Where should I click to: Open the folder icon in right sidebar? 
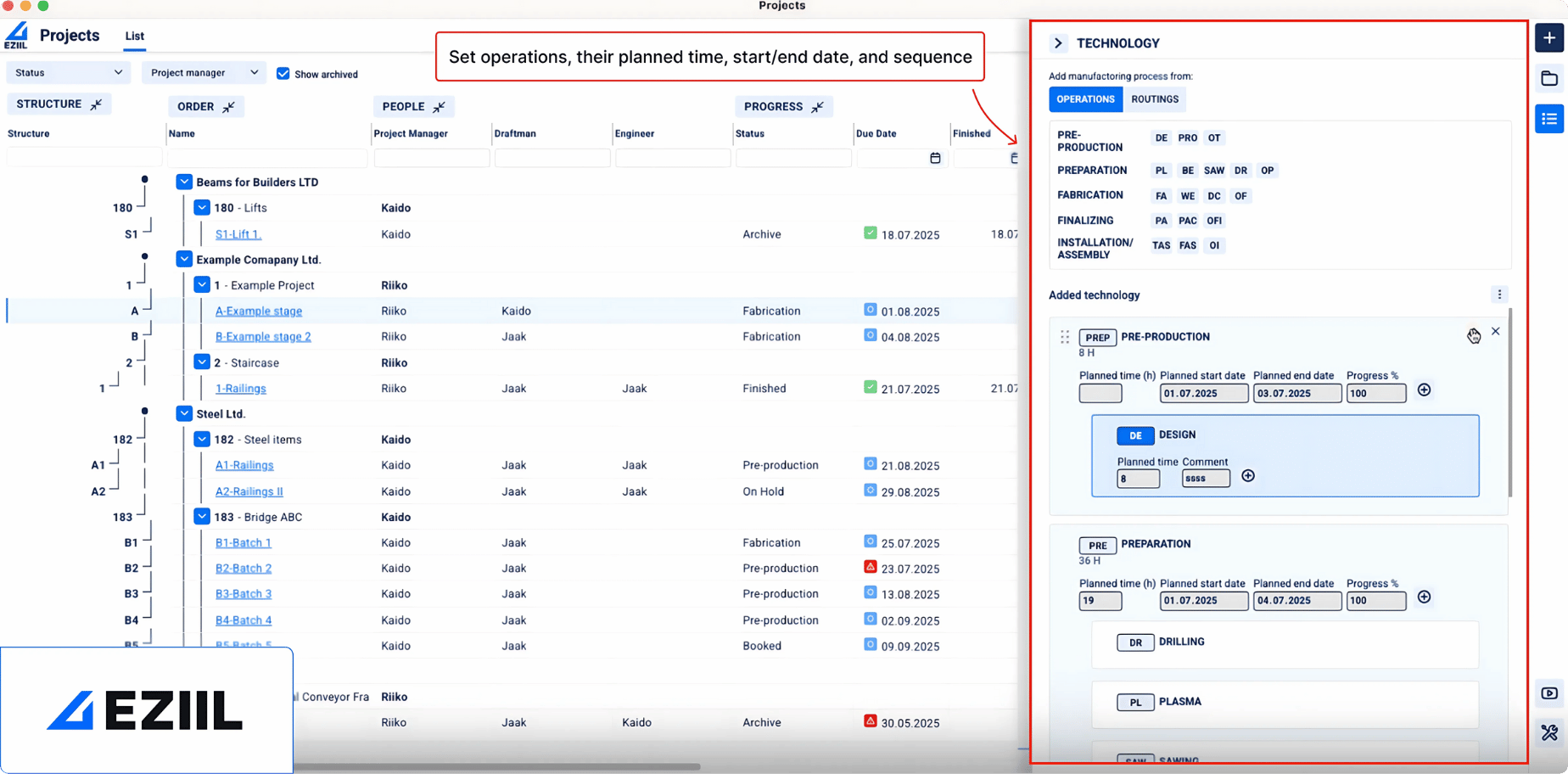1549,79
